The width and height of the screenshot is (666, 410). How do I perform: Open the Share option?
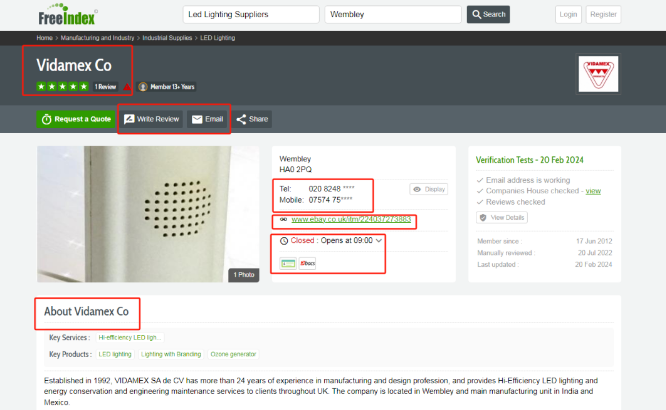(252, 119)
